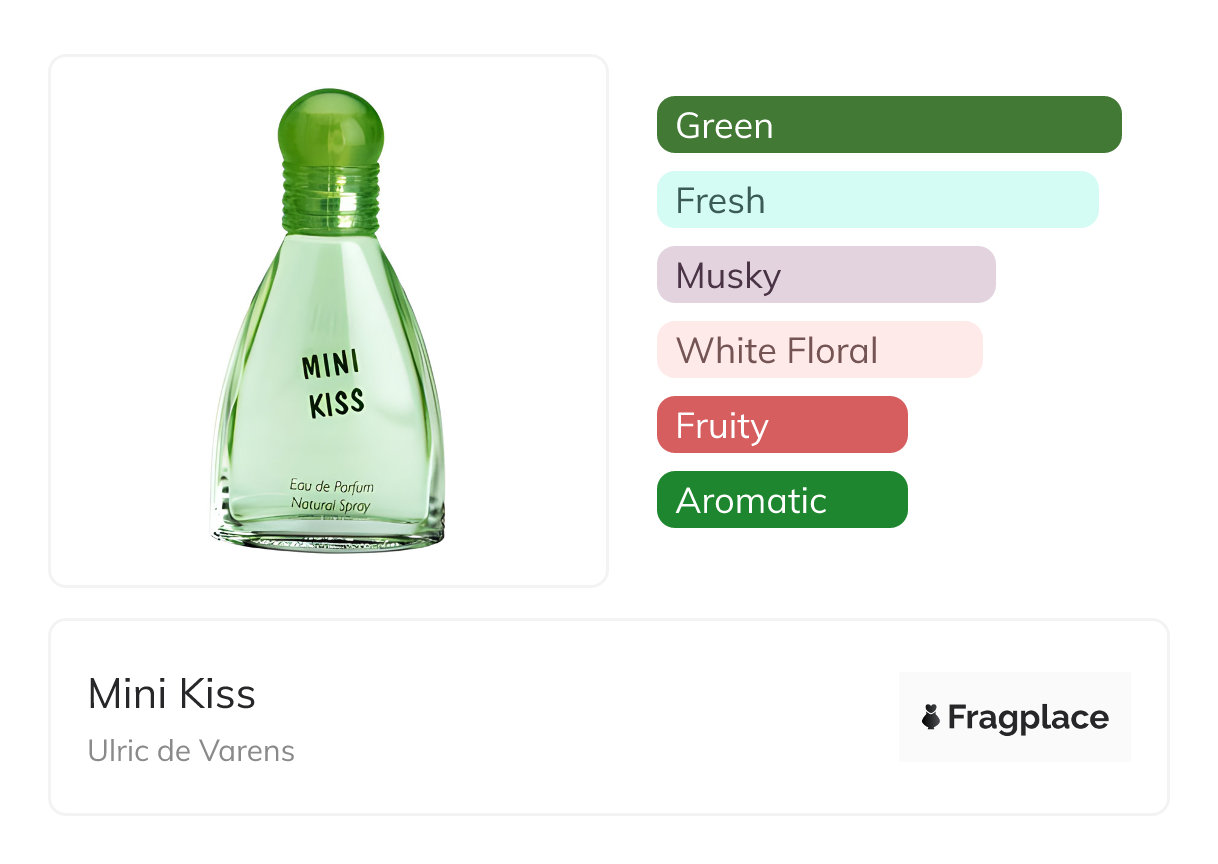Image resolution: width=1218 pixels, height=864 pixels.
Task: Click the Eau de Parfum bottle text
Action: pyautogui.click(x=331, y=487)
